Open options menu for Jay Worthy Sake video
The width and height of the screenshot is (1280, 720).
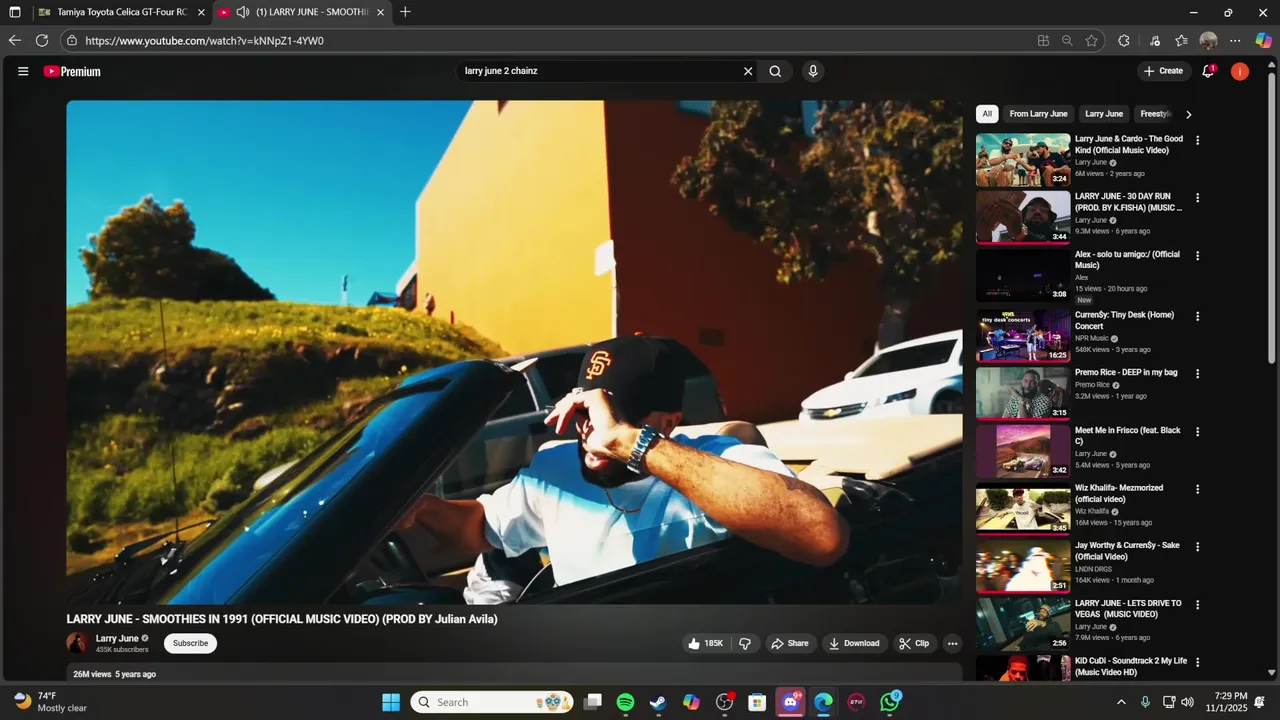[1197, 547]
